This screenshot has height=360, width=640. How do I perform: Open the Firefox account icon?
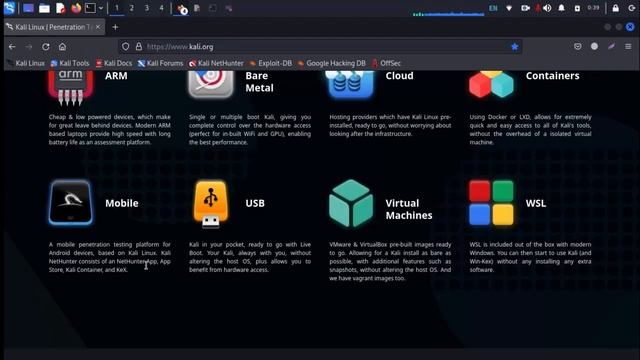pos(594,47)
